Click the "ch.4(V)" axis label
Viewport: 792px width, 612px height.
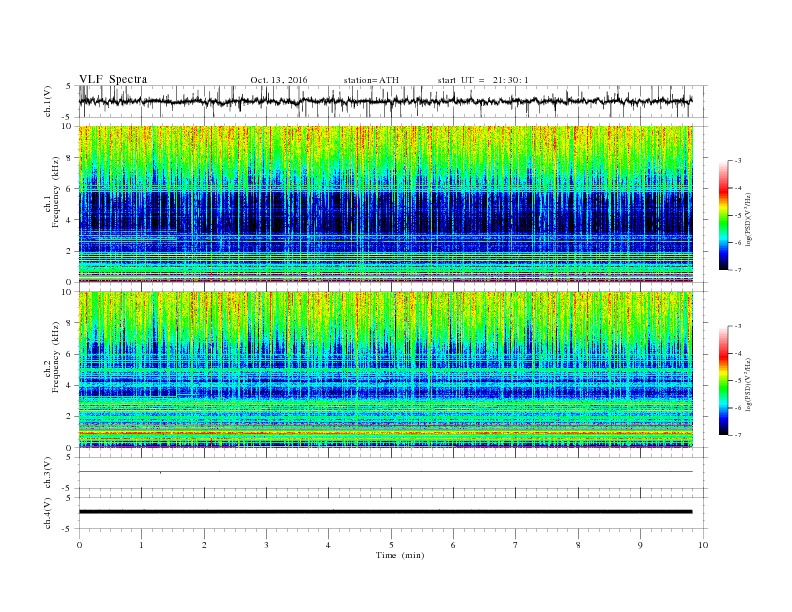click(x=47, y=513)
